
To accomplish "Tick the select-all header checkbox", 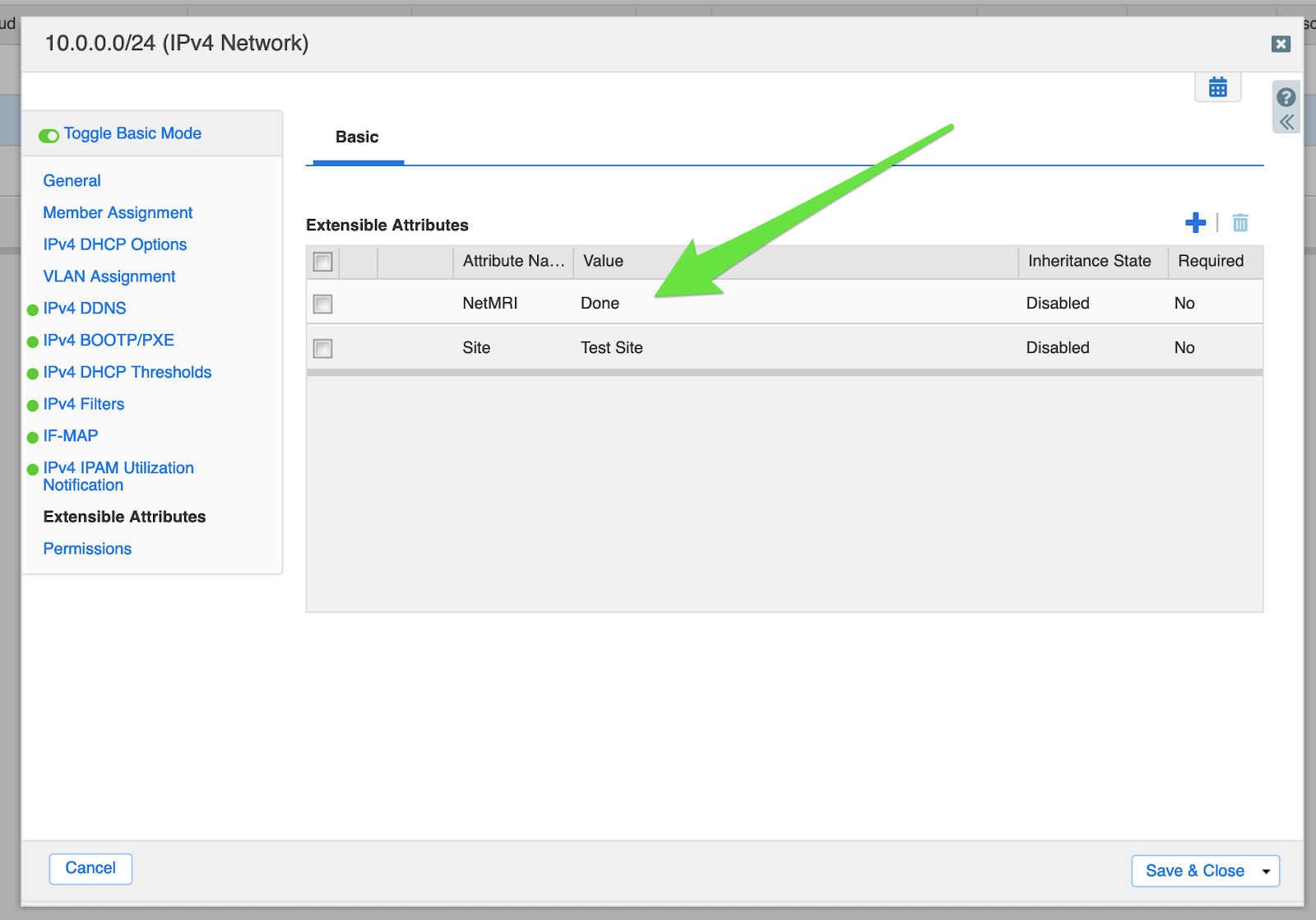I will [x=322, y=262].
